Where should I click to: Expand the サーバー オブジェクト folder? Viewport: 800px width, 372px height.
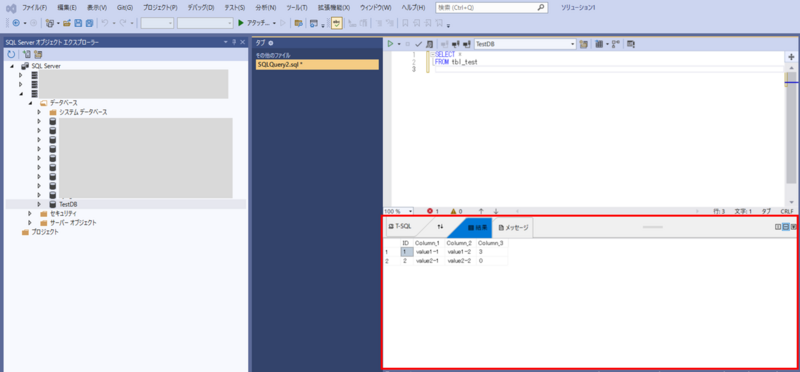30,222
